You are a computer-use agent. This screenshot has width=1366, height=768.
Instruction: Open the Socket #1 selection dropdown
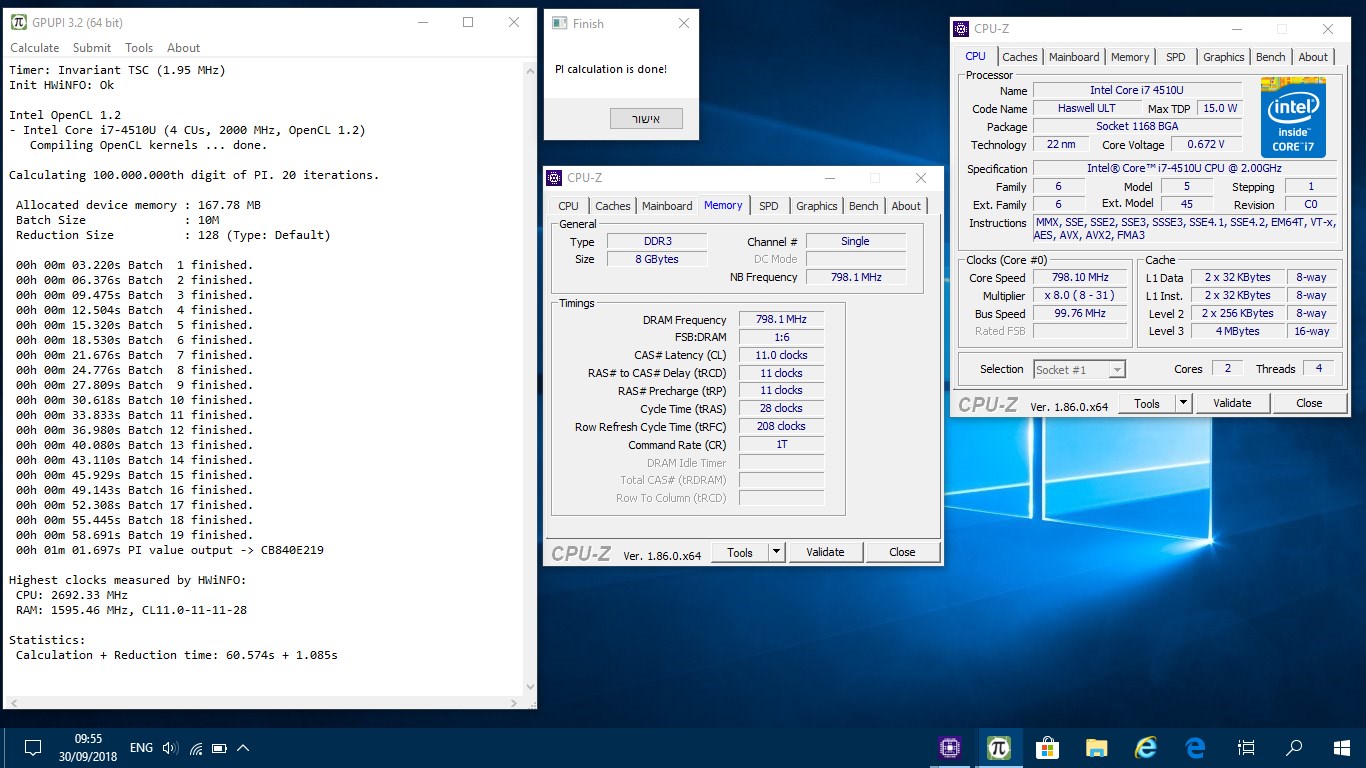pyautogui.click(x=1079, y=369)
